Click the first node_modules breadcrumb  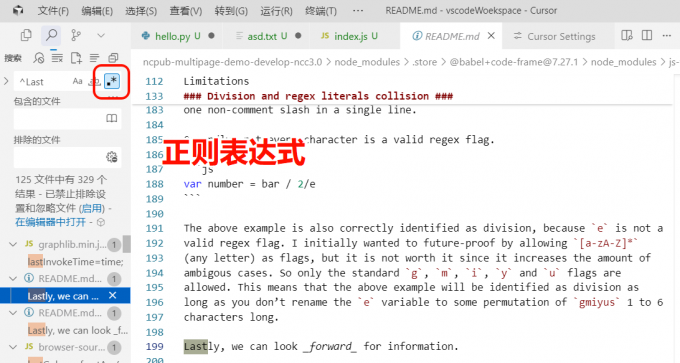click(x=367, y=62)
